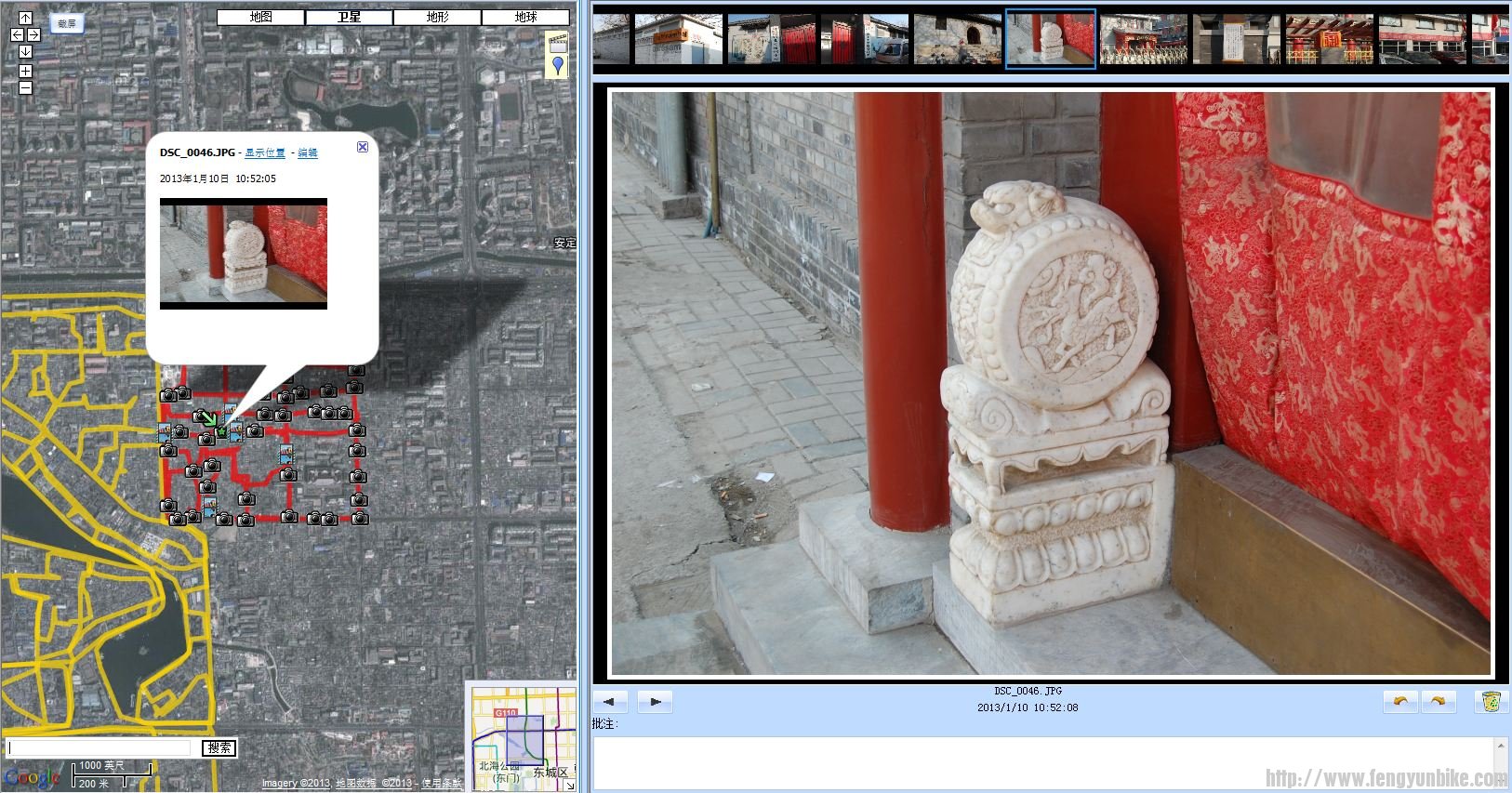Viewport: 1512px width, 793px height.
Task: Collapse the overview minimap corner arrow
Action: (x=569, y=786)
